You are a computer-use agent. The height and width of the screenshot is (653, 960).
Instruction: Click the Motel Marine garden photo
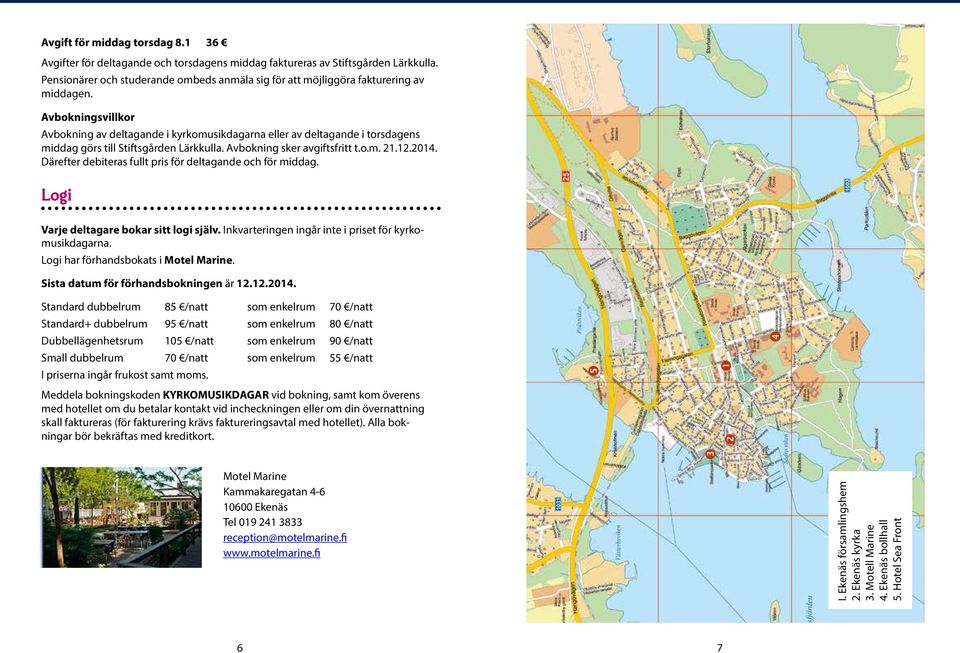pos(121,517)
